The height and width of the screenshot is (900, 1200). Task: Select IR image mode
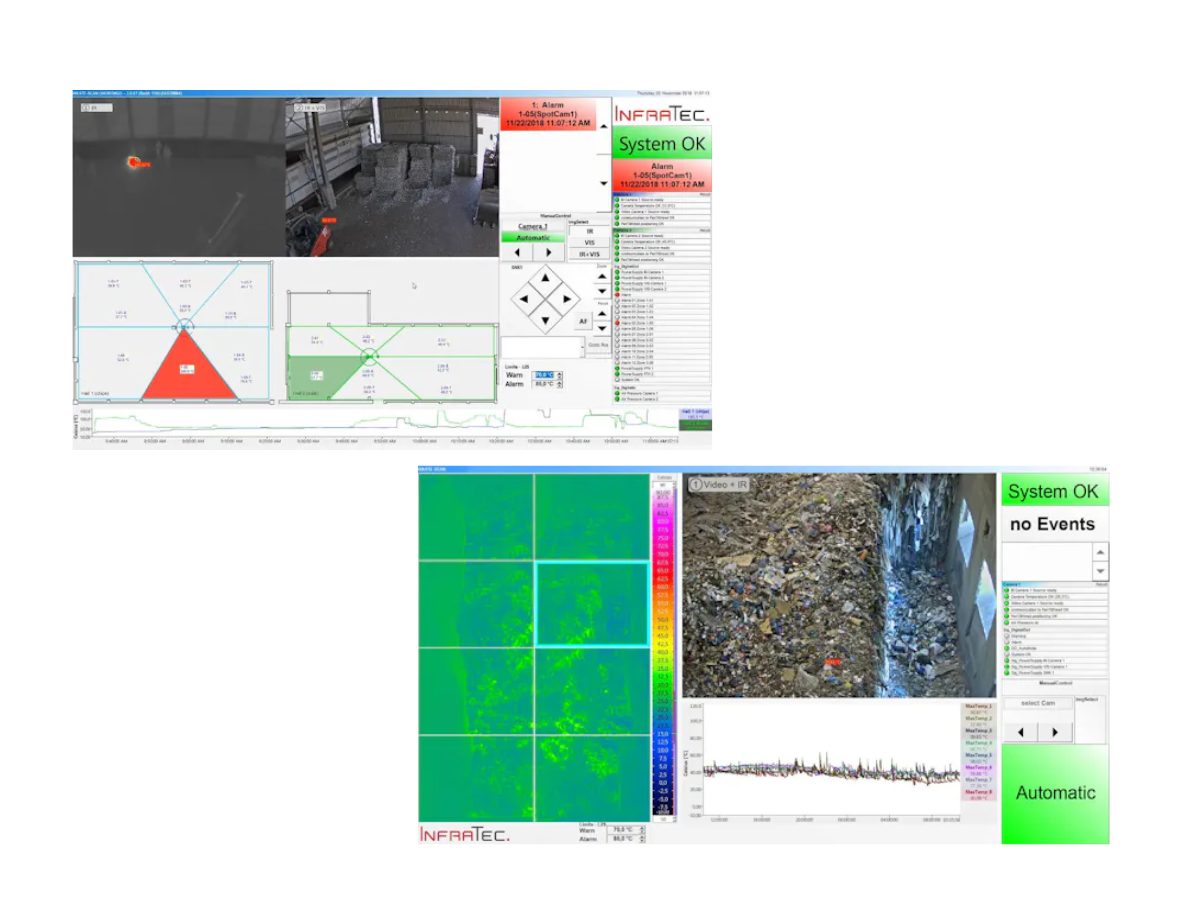[x=590, y=231]
